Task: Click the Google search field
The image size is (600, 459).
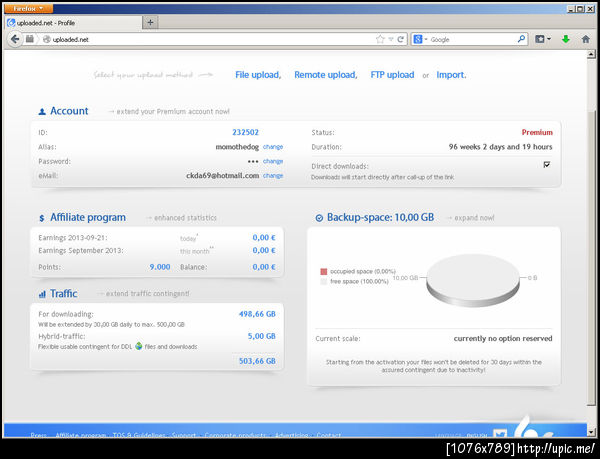Action: pyautogui.click(x=473, y=39)
